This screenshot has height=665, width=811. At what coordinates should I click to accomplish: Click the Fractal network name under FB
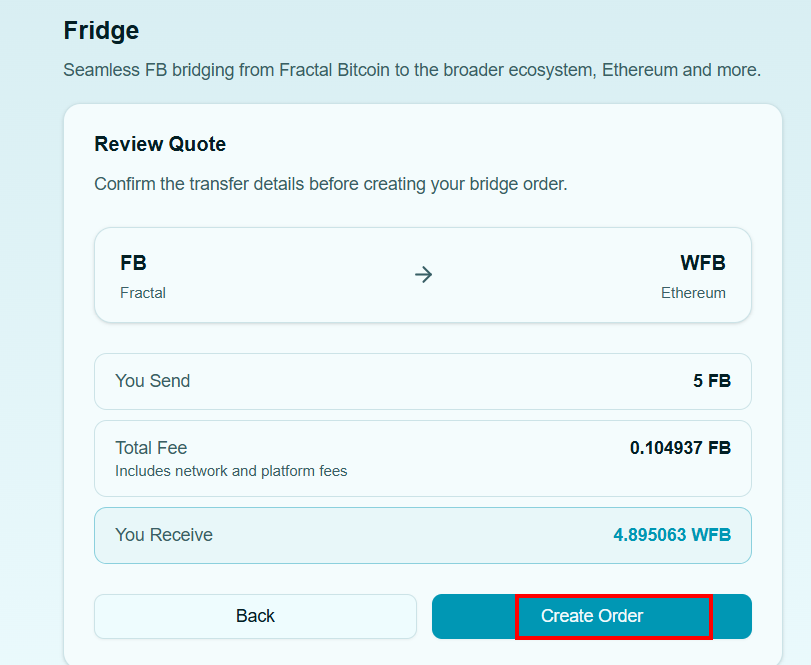[x=142, y=293]
